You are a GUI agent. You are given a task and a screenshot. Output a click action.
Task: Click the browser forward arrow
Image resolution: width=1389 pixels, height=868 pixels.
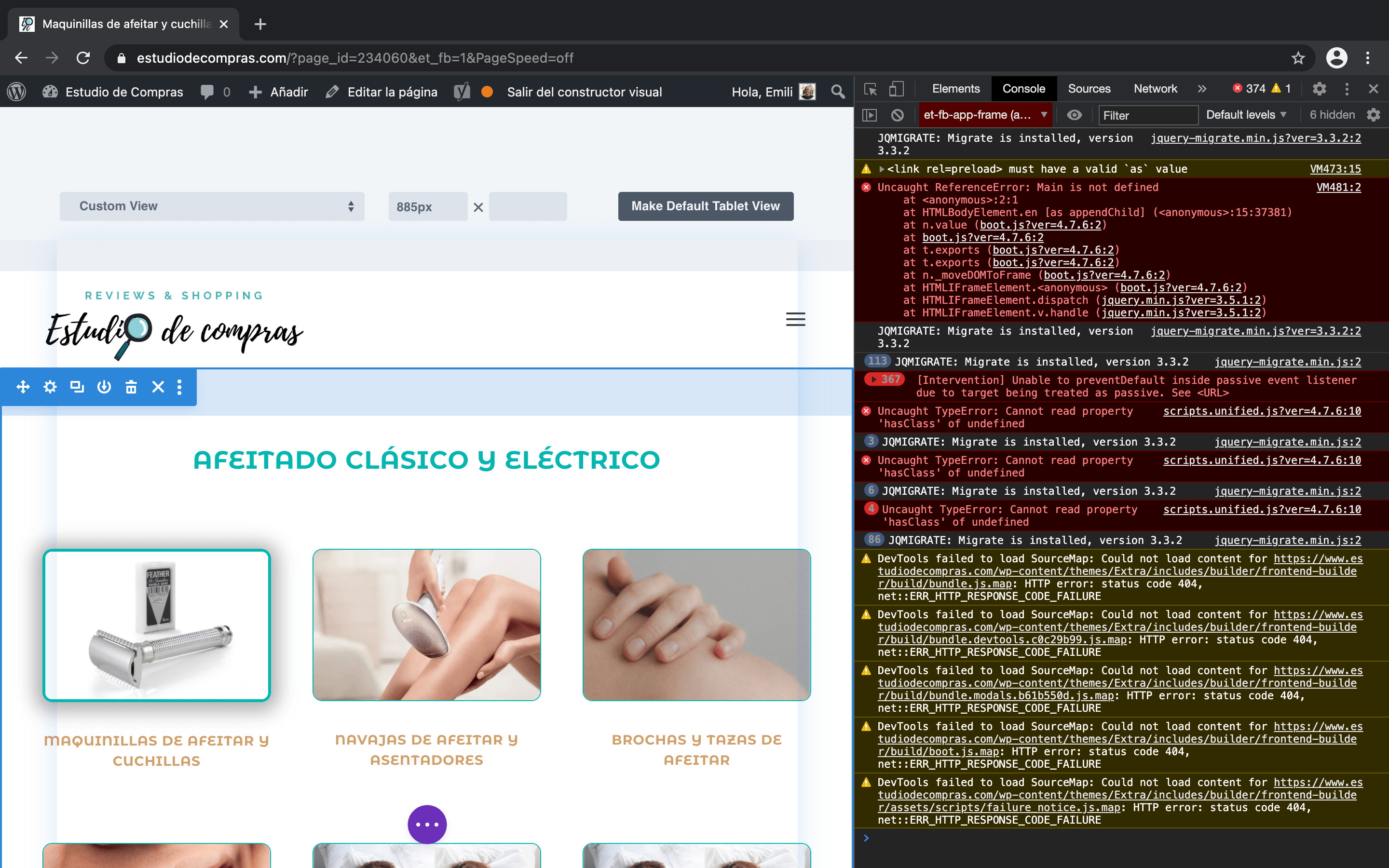click(x=52, y=58)
